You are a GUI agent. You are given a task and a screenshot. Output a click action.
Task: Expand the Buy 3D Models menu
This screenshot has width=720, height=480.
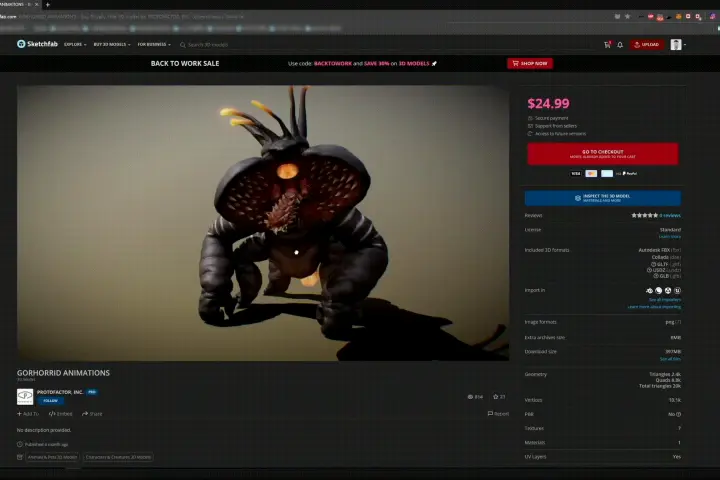pyautogui.click(x=112, y=45)
